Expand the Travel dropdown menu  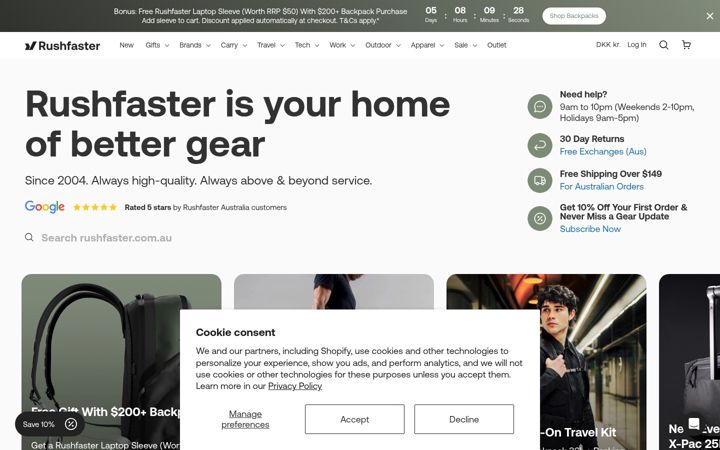(271, 45)
